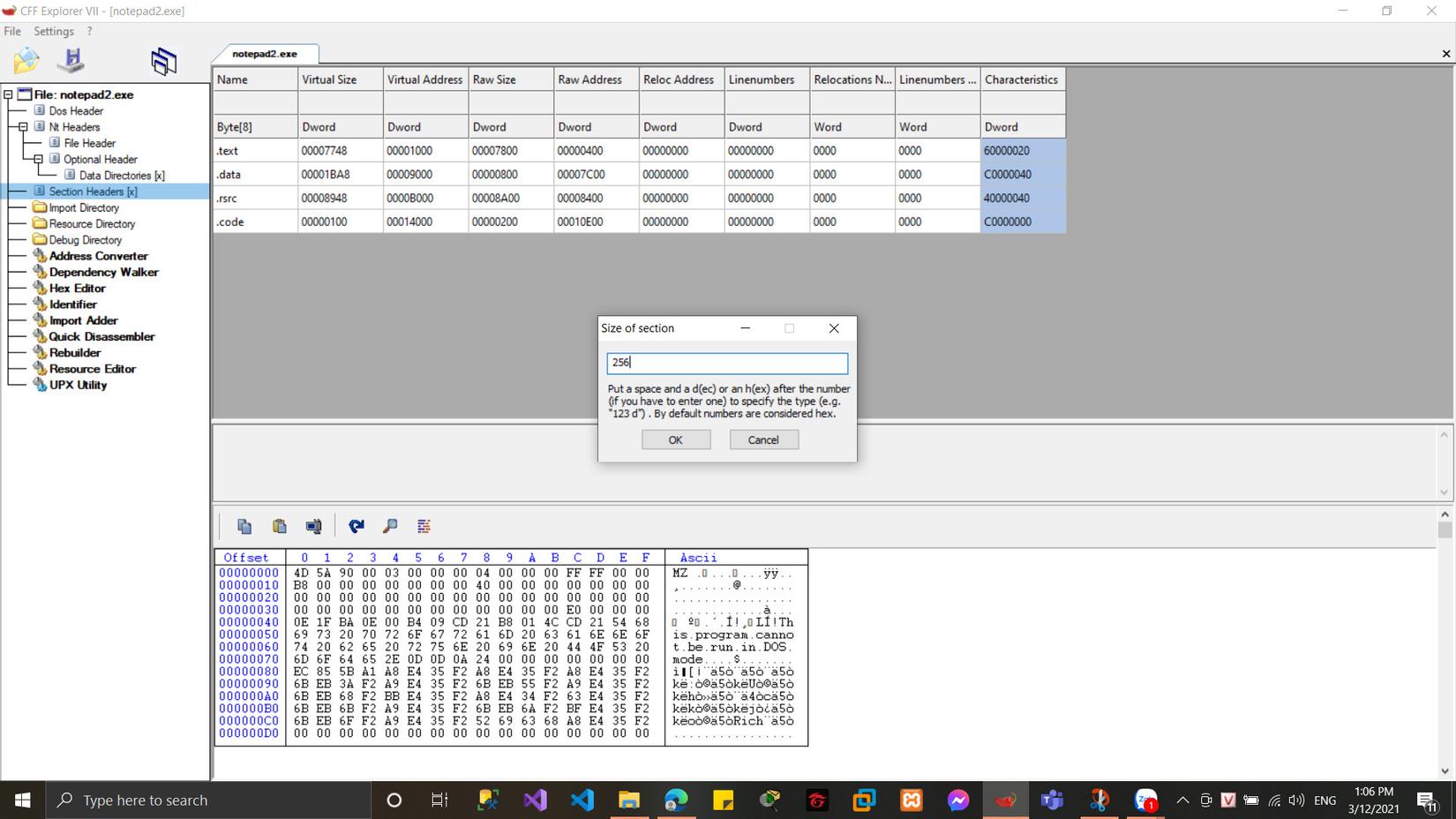
Task: Click the save floppy disk toolbar icon
Action: tap(71, 60)
